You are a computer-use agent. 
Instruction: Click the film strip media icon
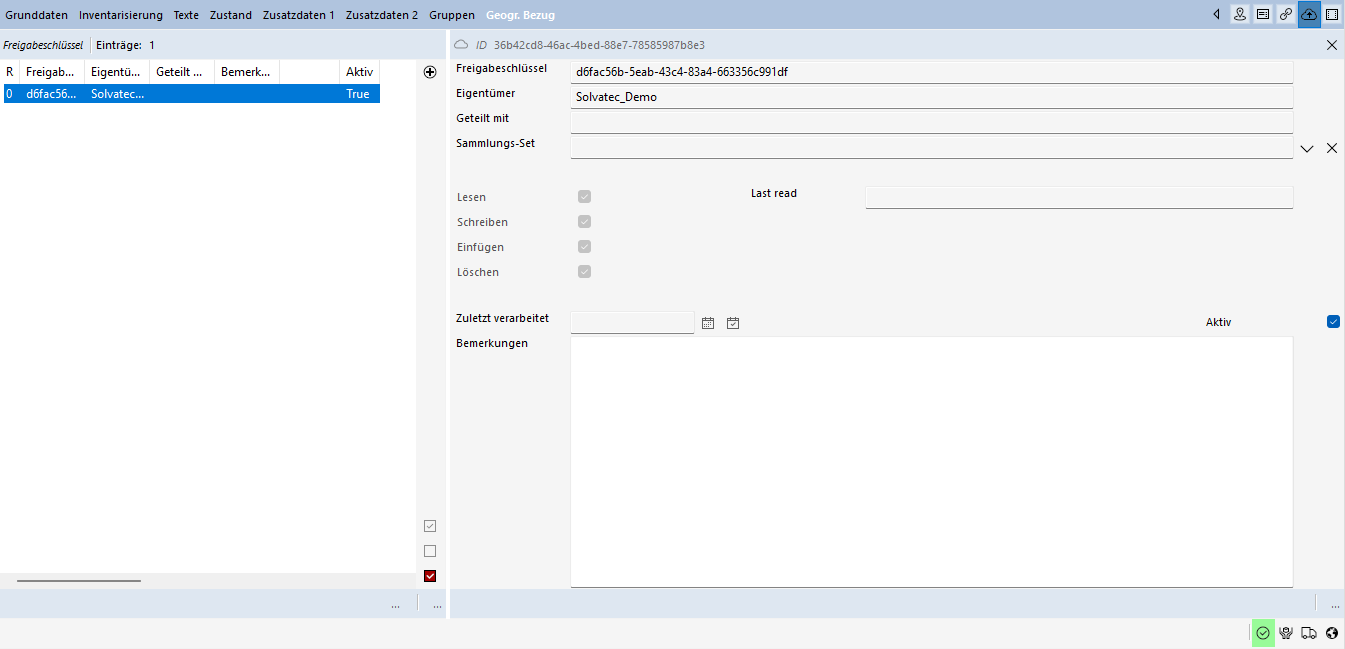point(1332,15)
